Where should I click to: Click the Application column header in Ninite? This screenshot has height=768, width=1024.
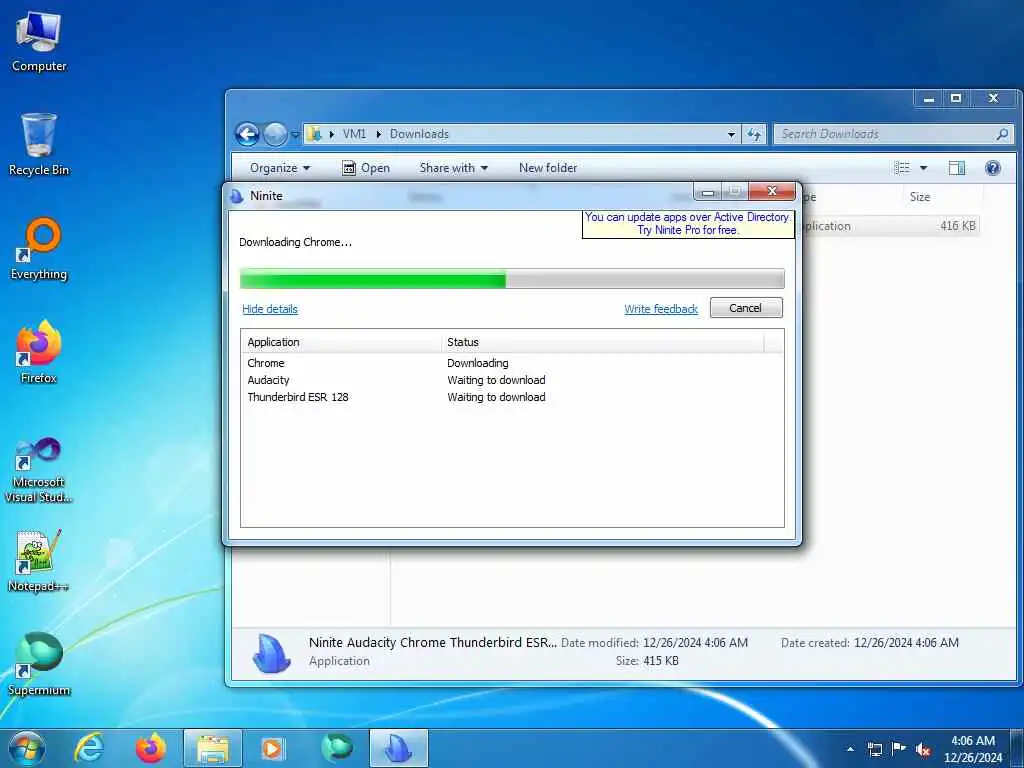pos(342,342)
